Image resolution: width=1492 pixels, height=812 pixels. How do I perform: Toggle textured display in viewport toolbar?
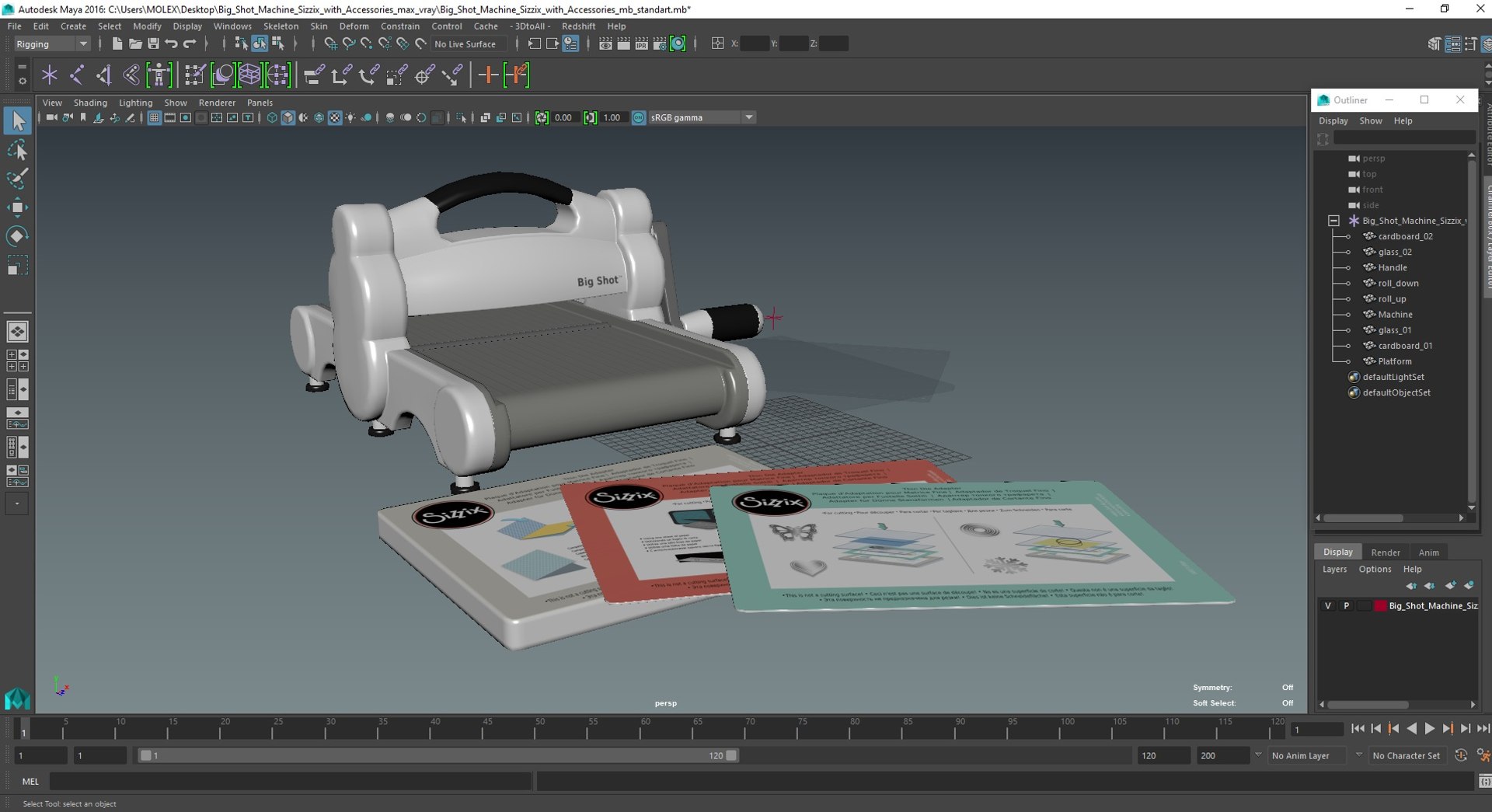pos(335,117)
